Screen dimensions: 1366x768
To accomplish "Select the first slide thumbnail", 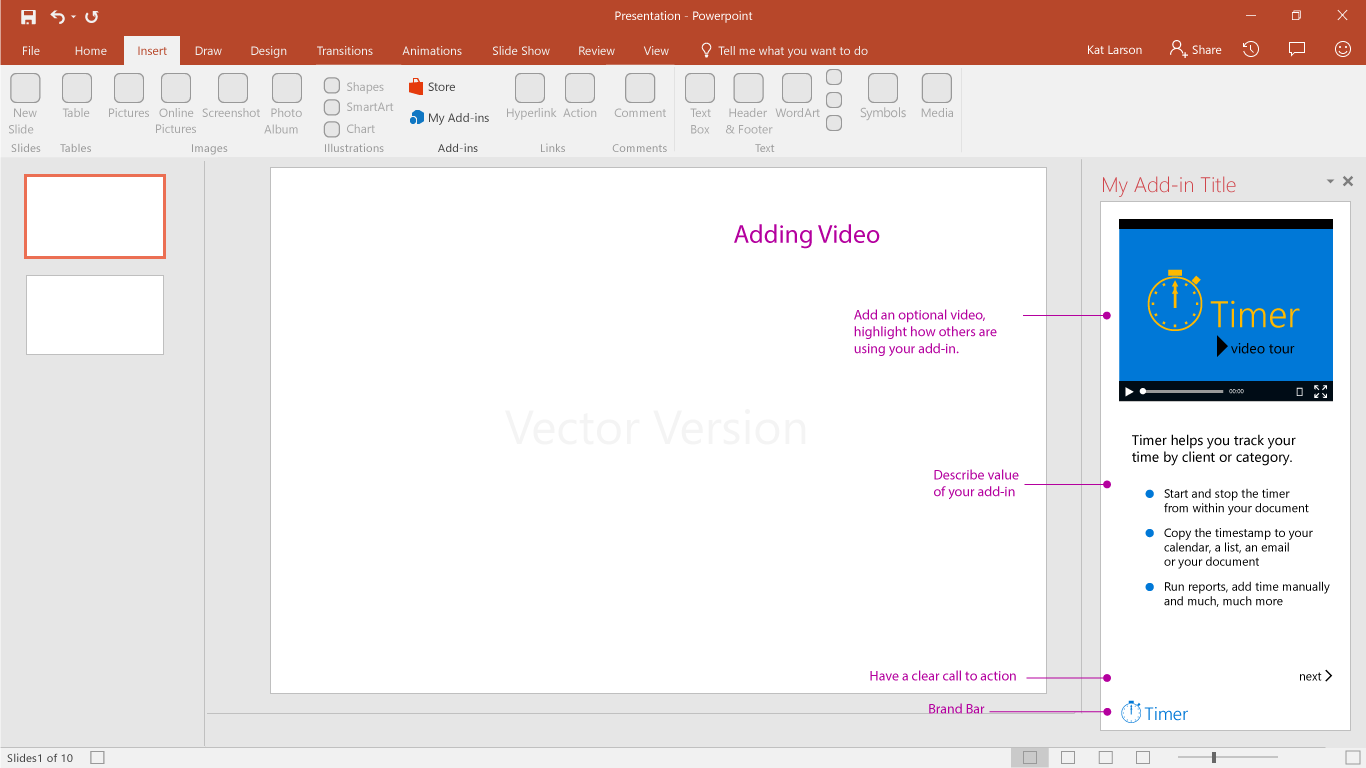I will pos(95,216).
